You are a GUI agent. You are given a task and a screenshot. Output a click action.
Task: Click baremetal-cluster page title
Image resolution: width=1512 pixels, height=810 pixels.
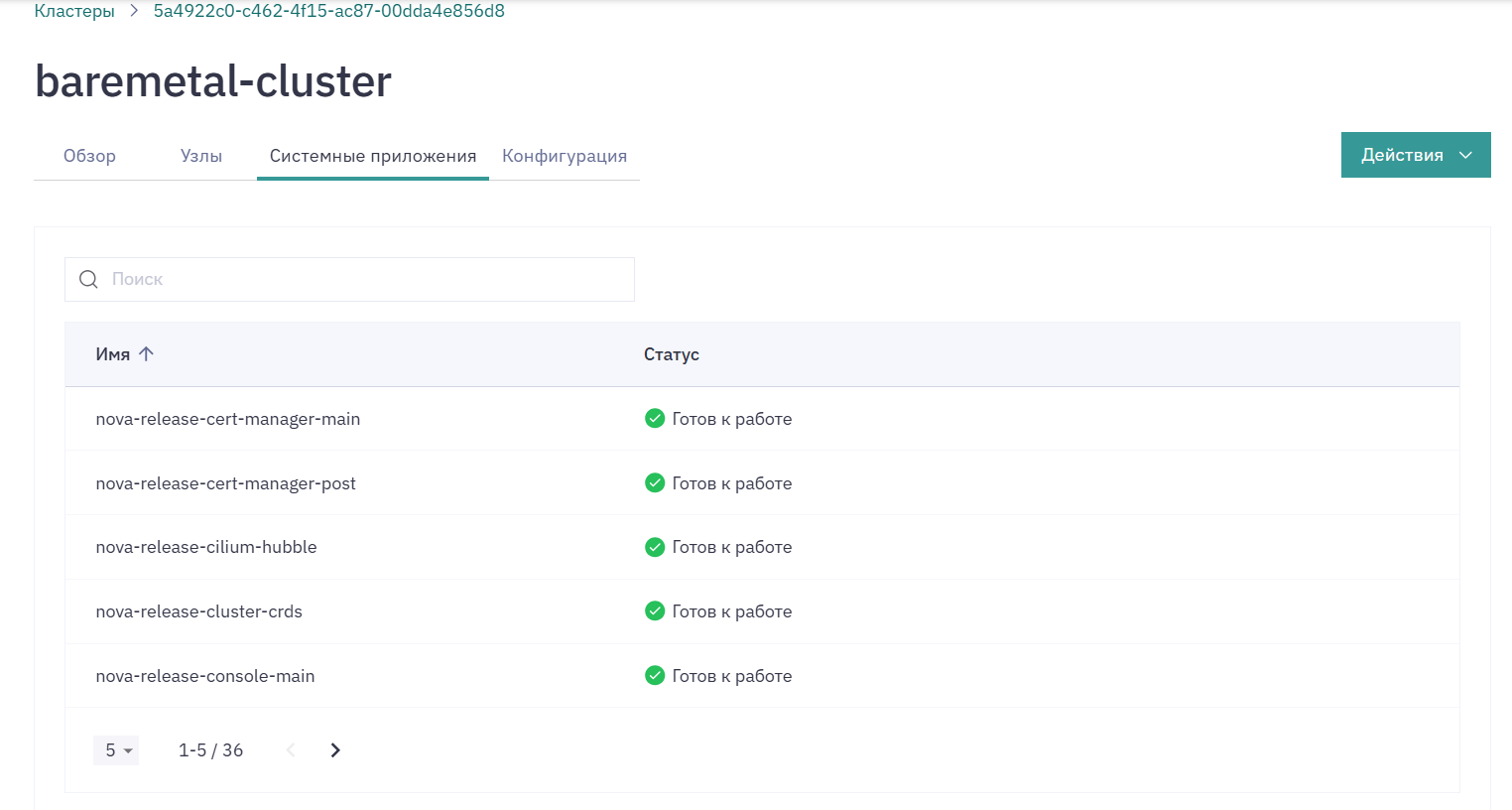point(213,81)
